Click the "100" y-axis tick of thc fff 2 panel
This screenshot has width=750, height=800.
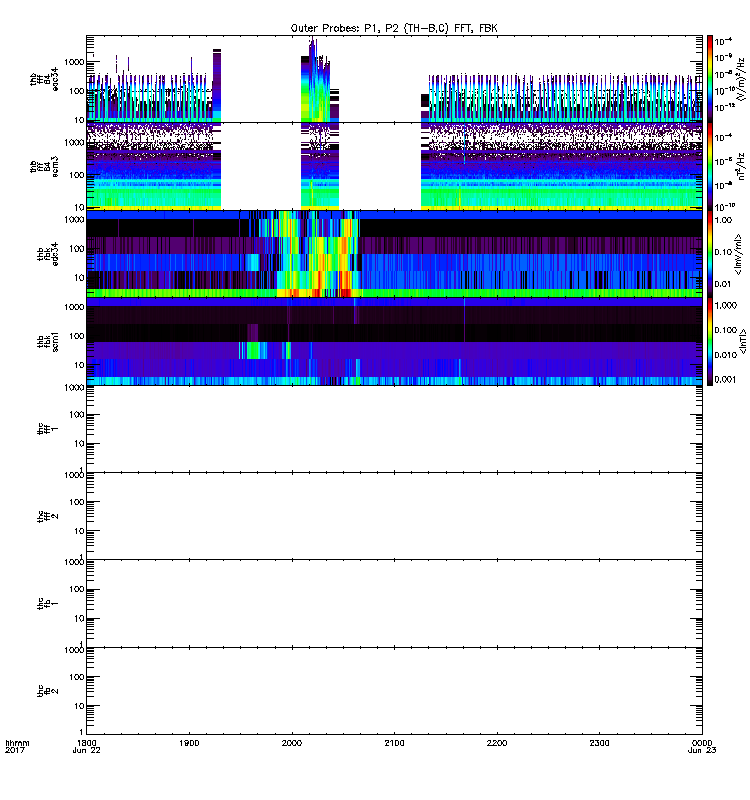tap(77, 502)
